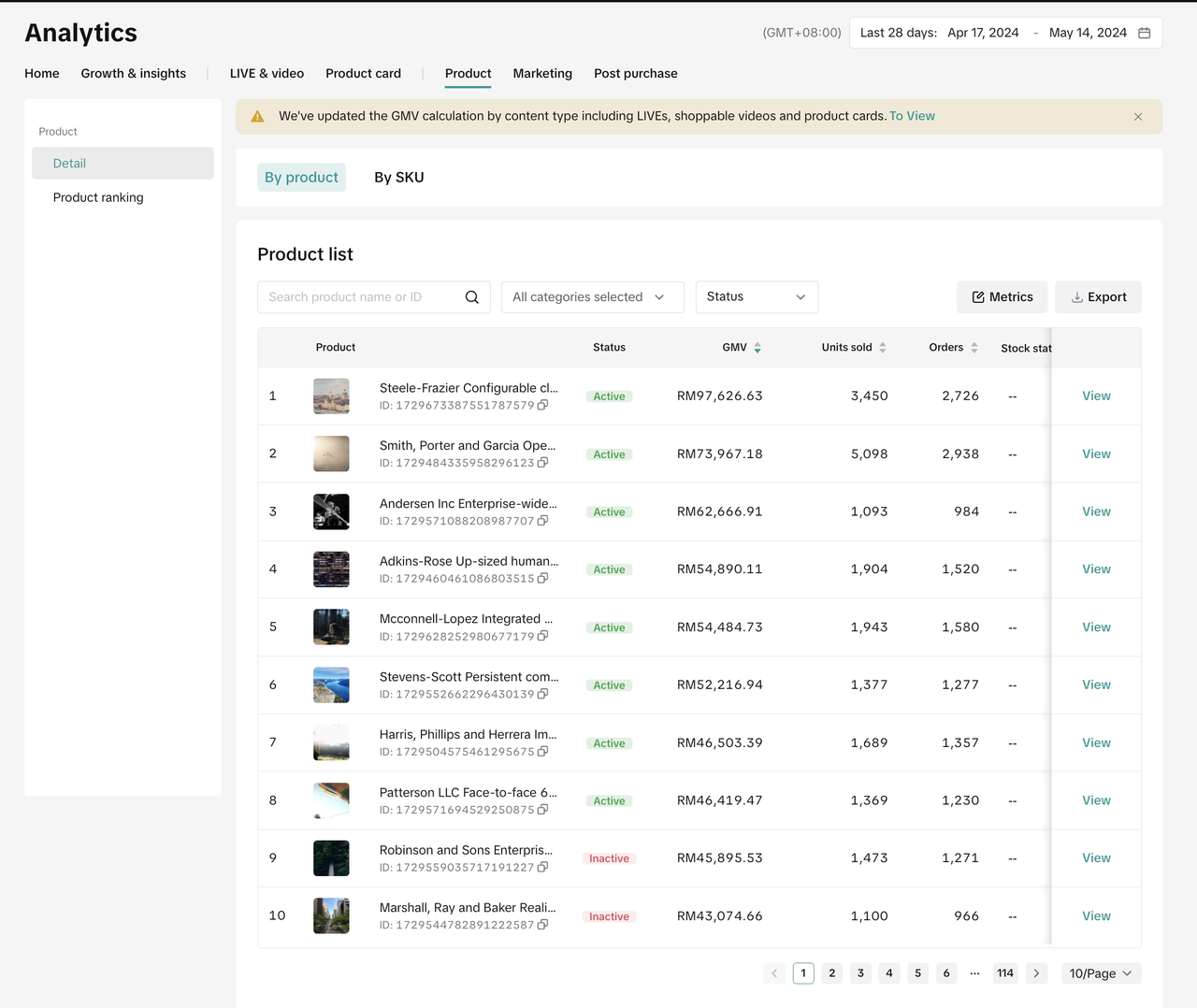Sort the table by Units sold
1197x1008 pixels.
(882, 348)
